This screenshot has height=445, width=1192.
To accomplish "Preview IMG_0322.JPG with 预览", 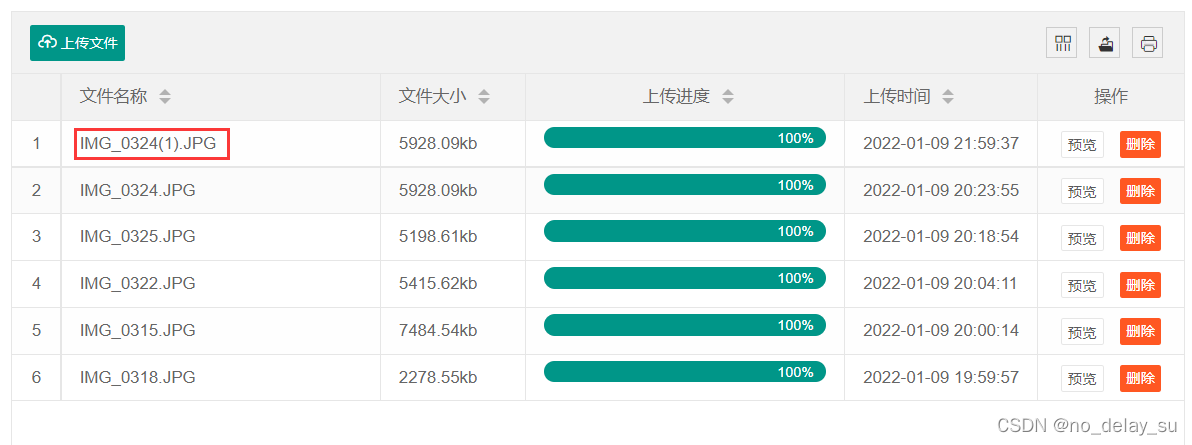I will (x=1083, y=285).
